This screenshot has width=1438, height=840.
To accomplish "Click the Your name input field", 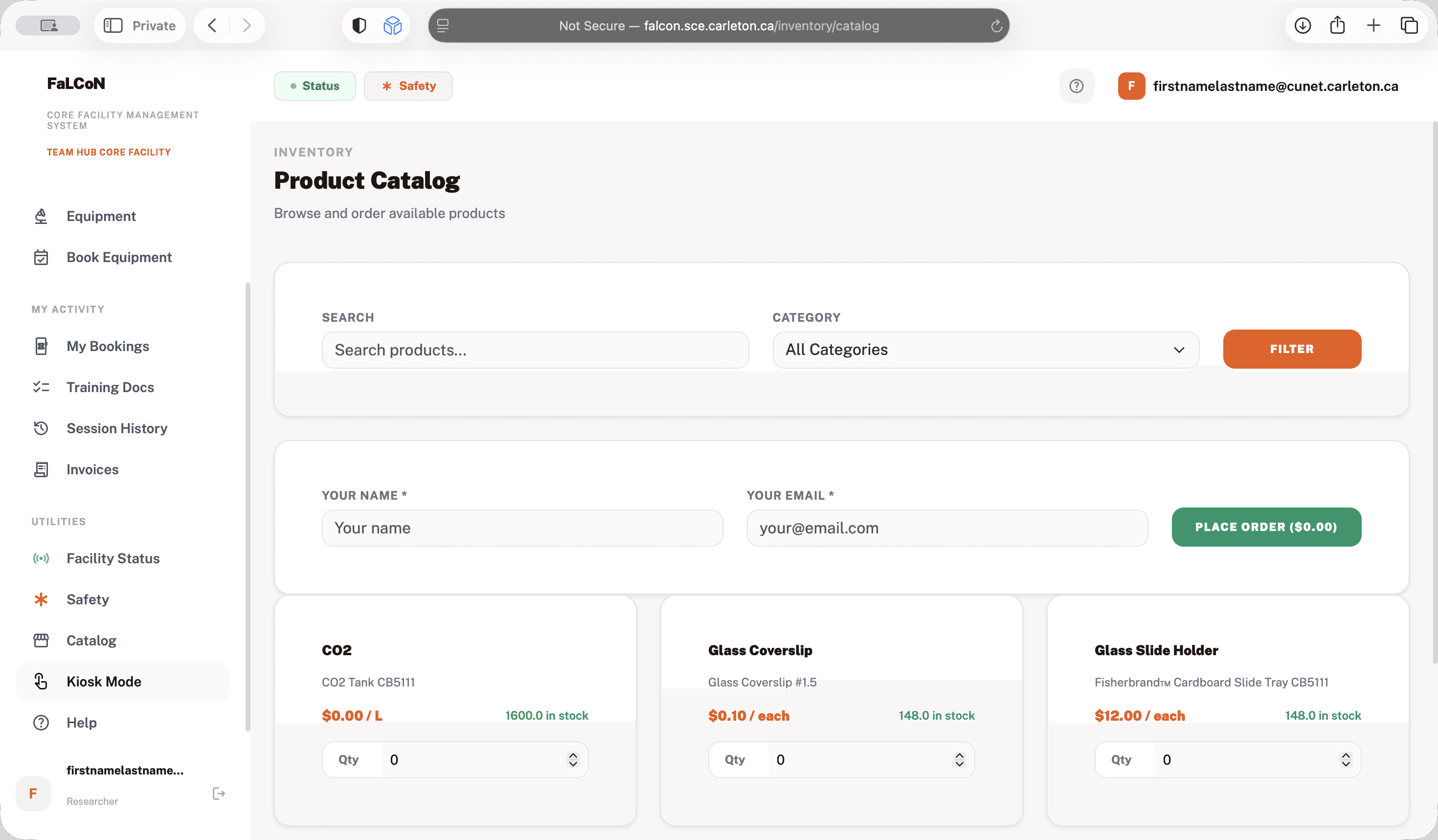I will click(x=522, y=528).
